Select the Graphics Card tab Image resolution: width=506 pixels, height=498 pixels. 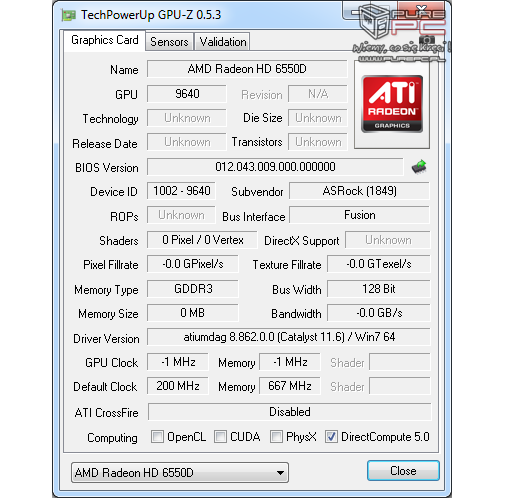tap(105, 40)
